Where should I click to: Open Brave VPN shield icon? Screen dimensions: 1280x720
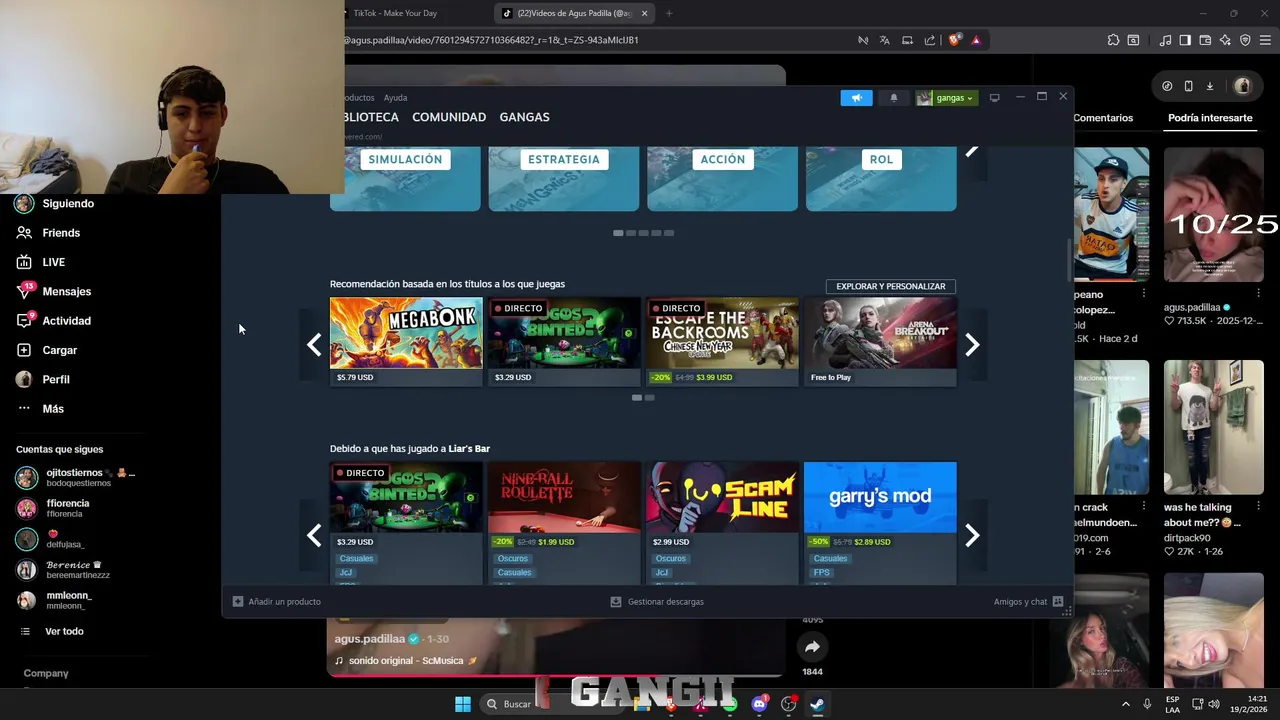[x=1245, y=40]
